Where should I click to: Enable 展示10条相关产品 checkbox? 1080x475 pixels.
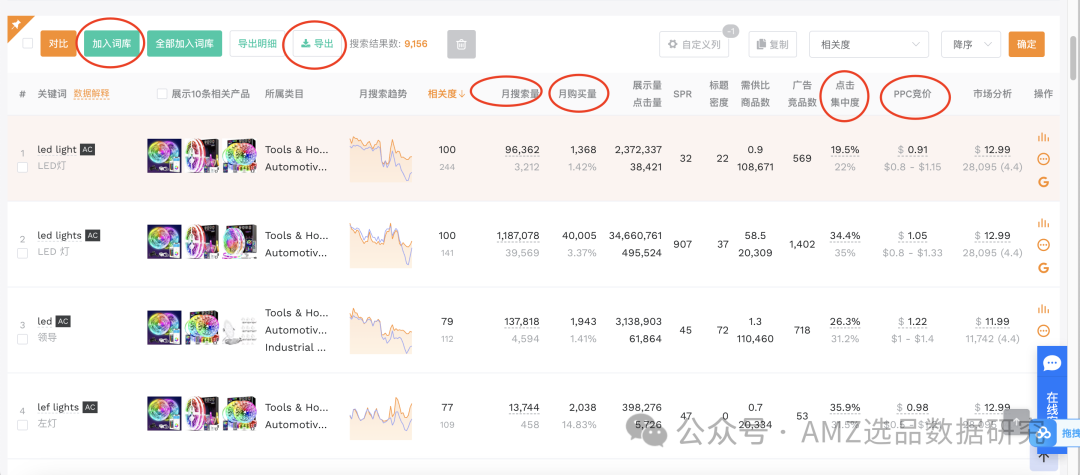pos(162,94)
